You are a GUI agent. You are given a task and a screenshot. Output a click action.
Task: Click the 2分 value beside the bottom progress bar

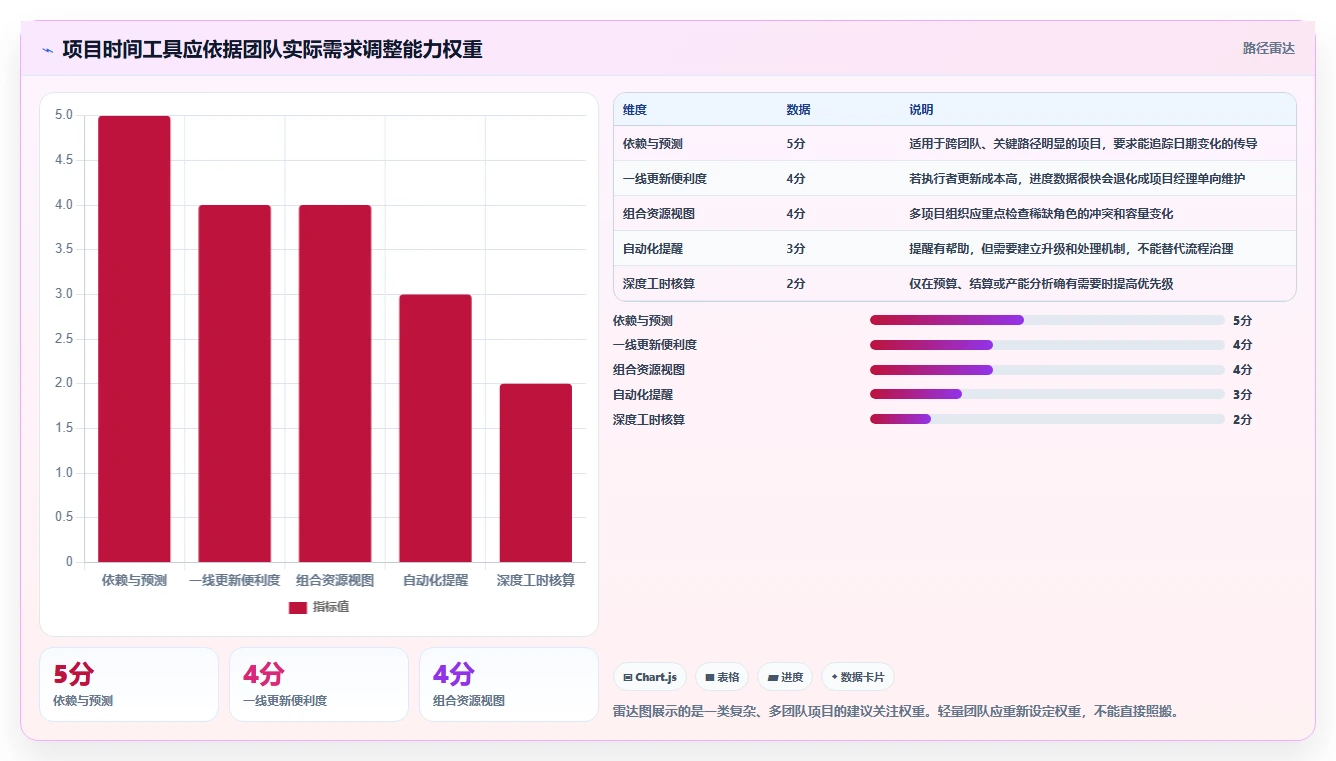[1242, 419]
